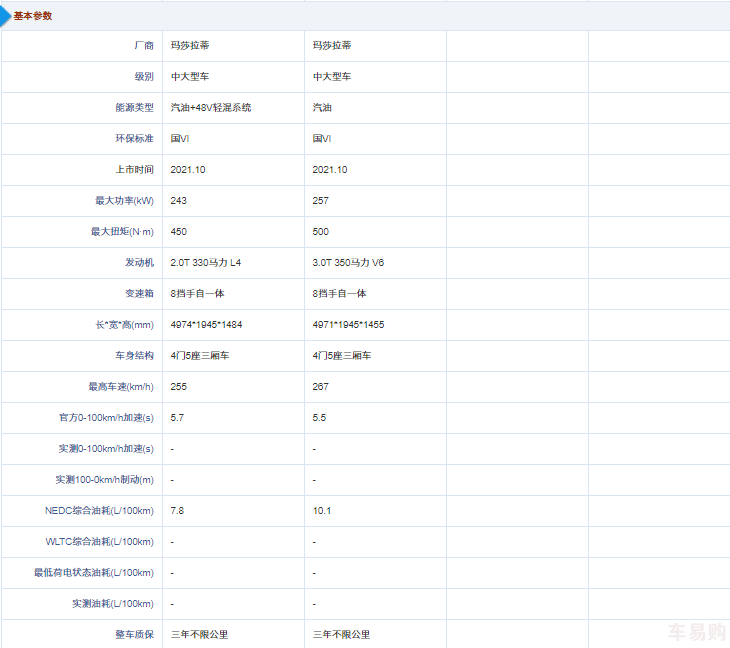Click the 7.8 NEDC fuel consumption value
Image resolution: width=730 pixels, height=648 pixels.
(177, 511)
